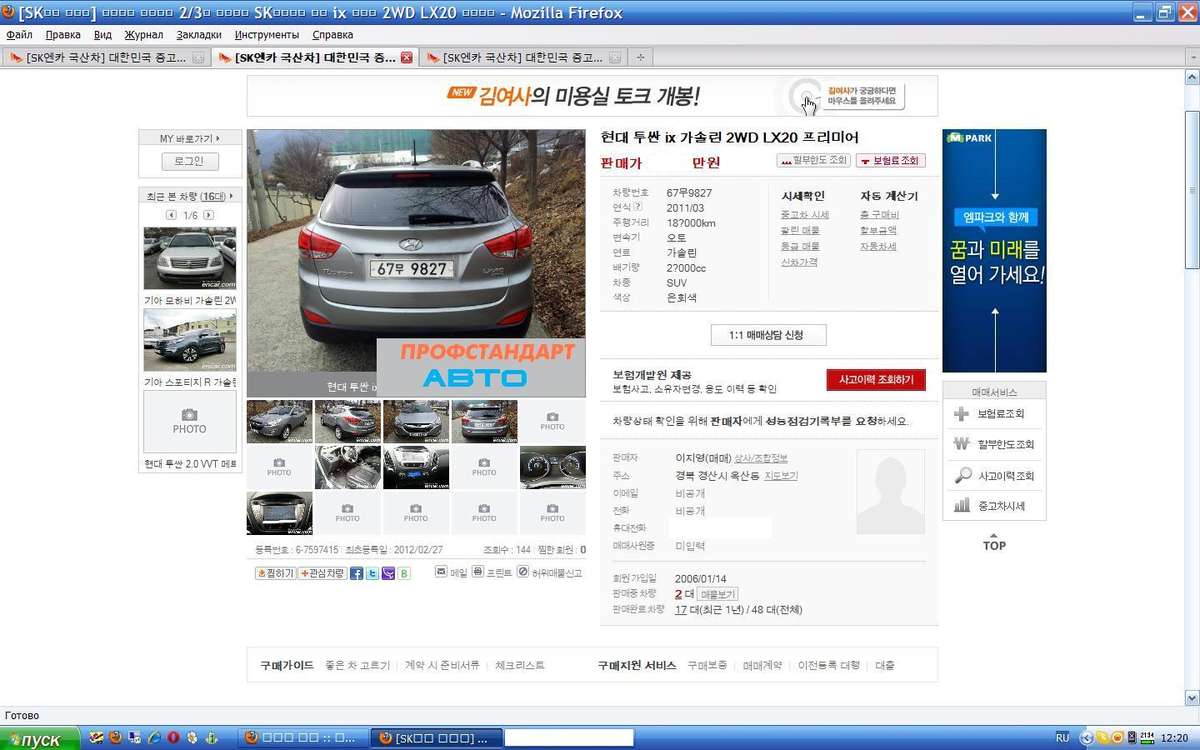Image resolution: width=1200 pixels, height=750 pixels.
Task: Open the Файл menu
Action: [x=19, y=35]
